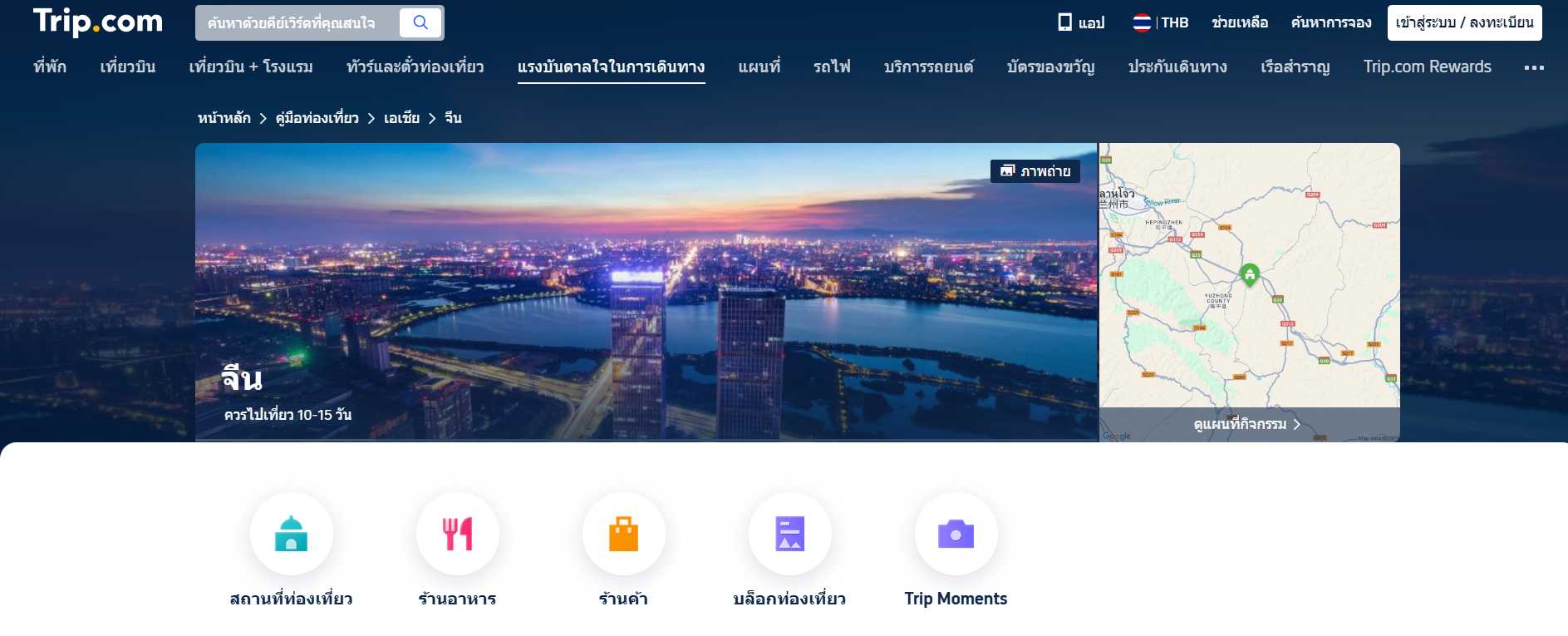Click the บล็อกท่องเที่ยว label
Viewport: 1568px width, 636px height.
tap(790, 599)
